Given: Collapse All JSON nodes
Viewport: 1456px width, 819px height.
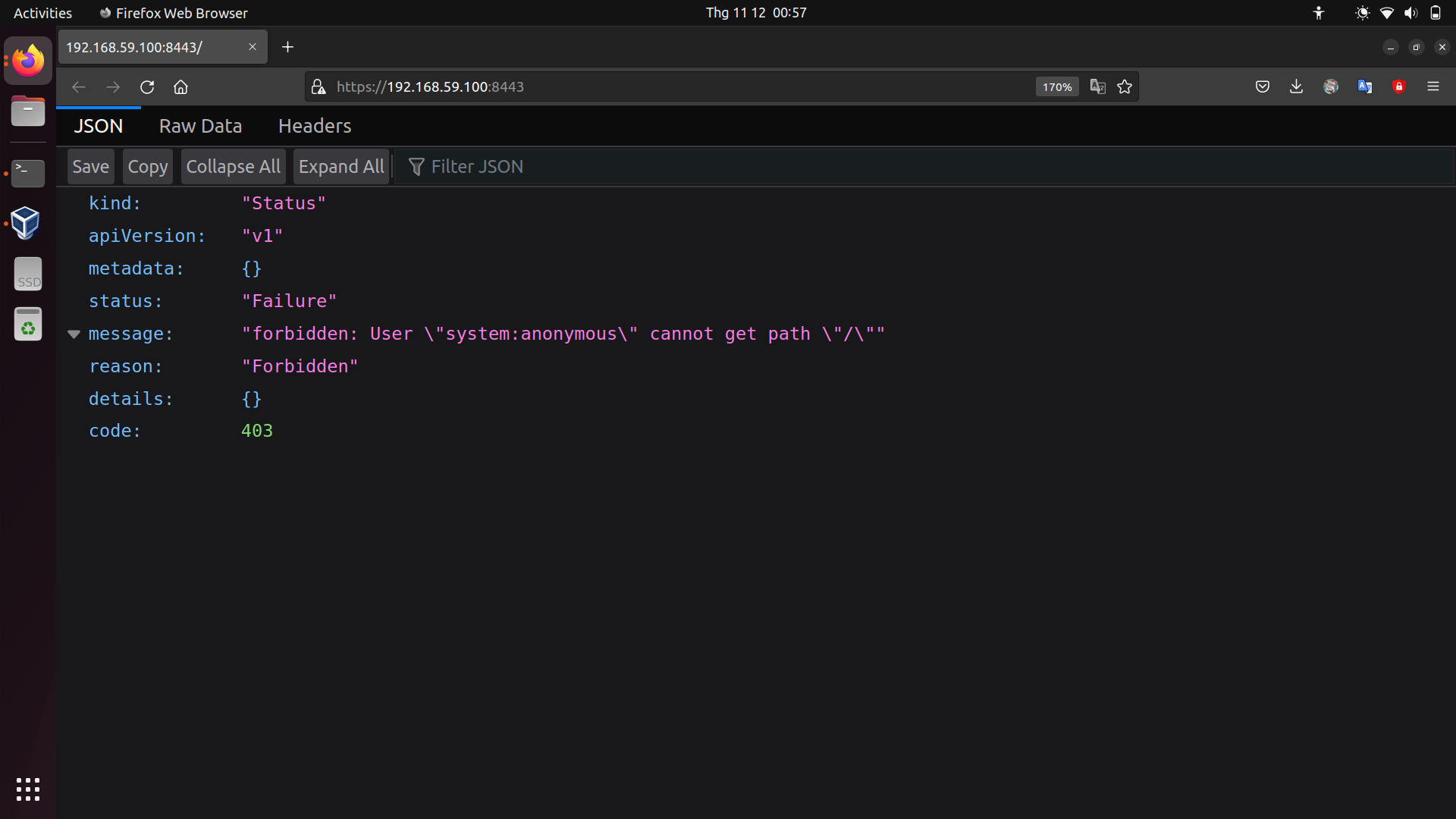Looking at the screenshot, I should (x=233, y=167).
